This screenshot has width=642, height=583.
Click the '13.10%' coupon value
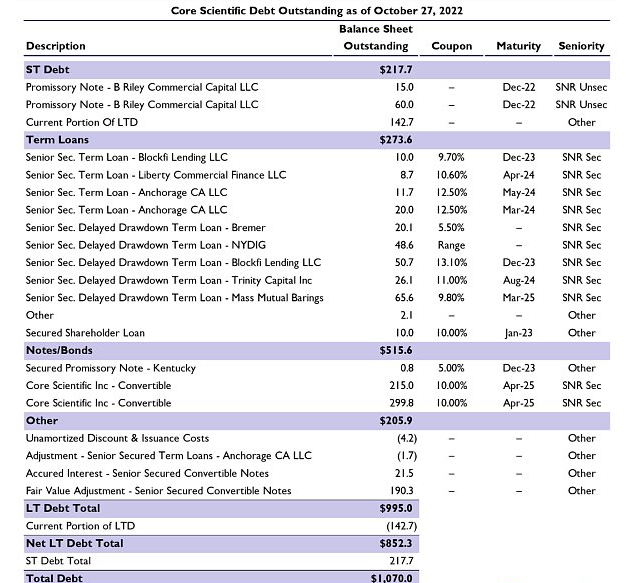[x=451, y=263]
